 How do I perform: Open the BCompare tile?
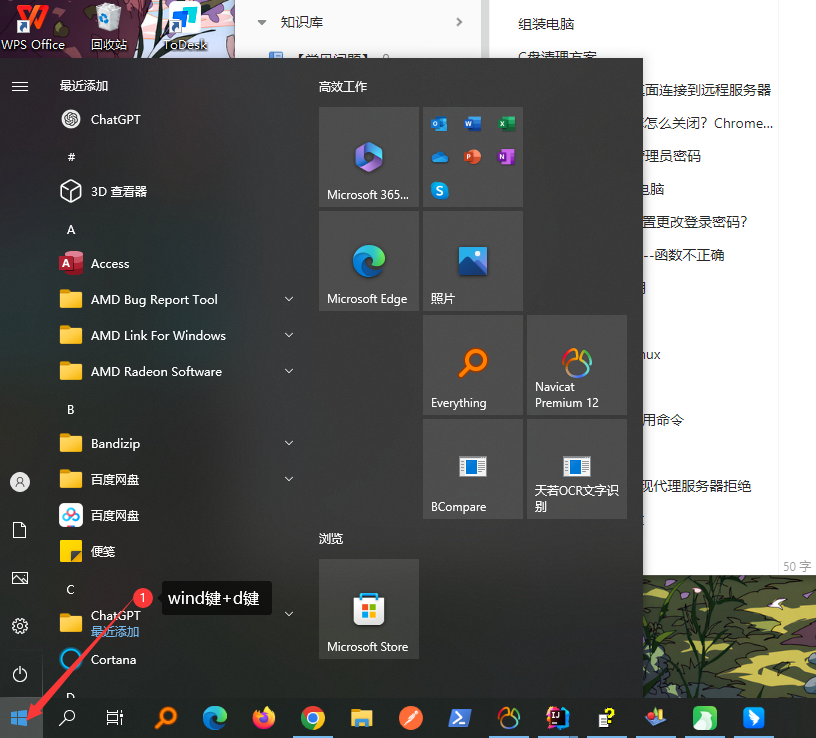click(x=473, y=469)
